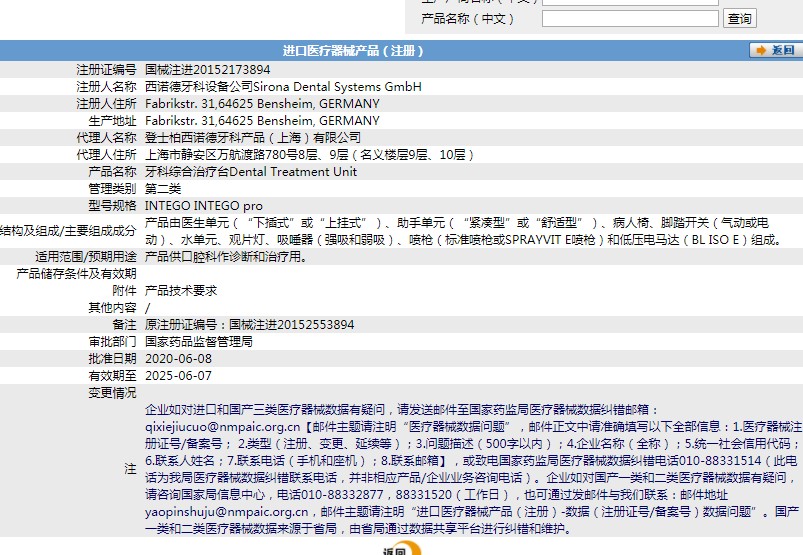Click model spec INTEGO INTEGO pro
The width and height of the screenshot is (803, 555).
[x=204, y=206]
